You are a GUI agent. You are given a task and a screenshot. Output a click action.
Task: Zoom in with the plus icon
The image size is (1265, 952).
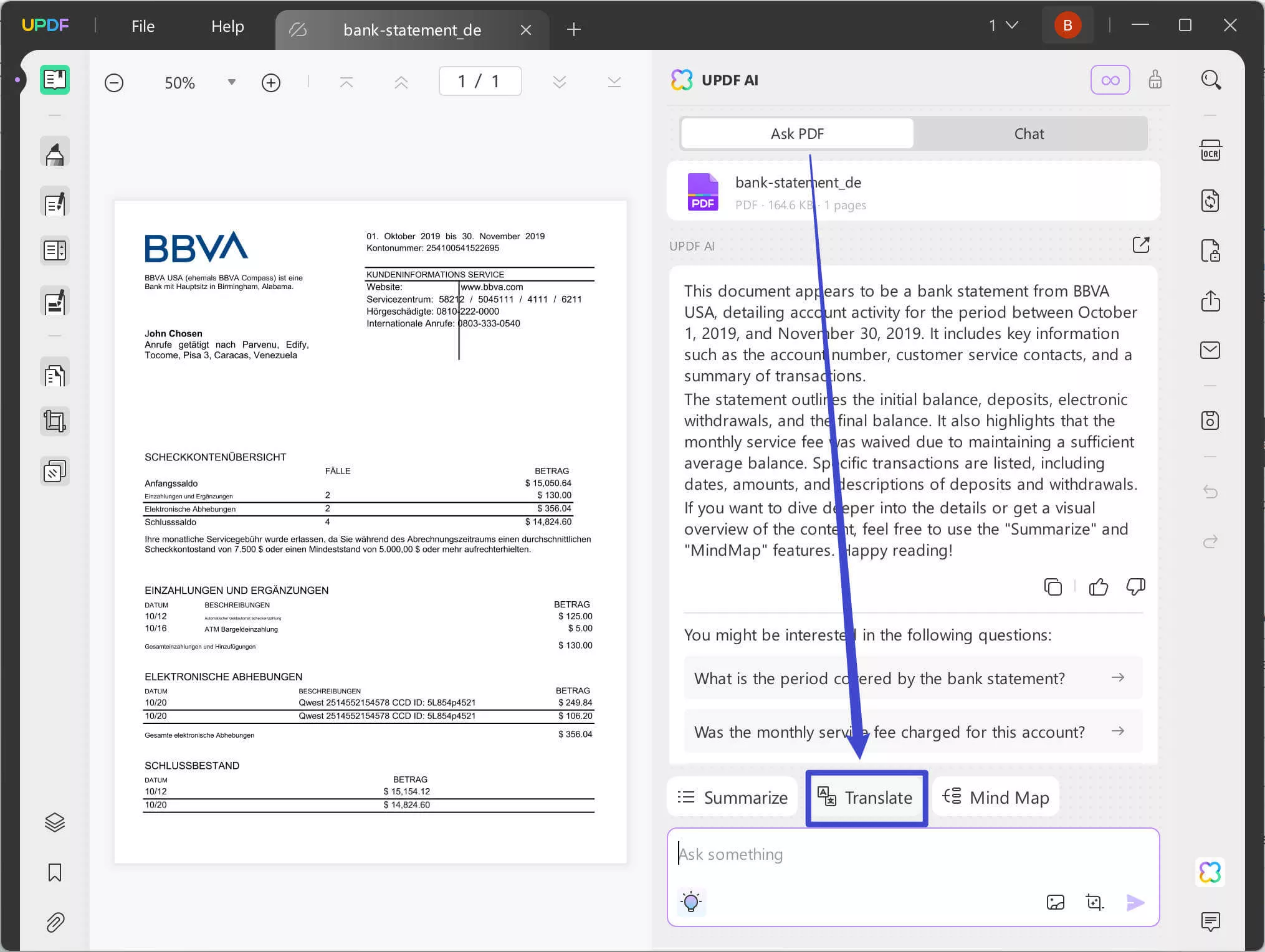tap(271, 83)
